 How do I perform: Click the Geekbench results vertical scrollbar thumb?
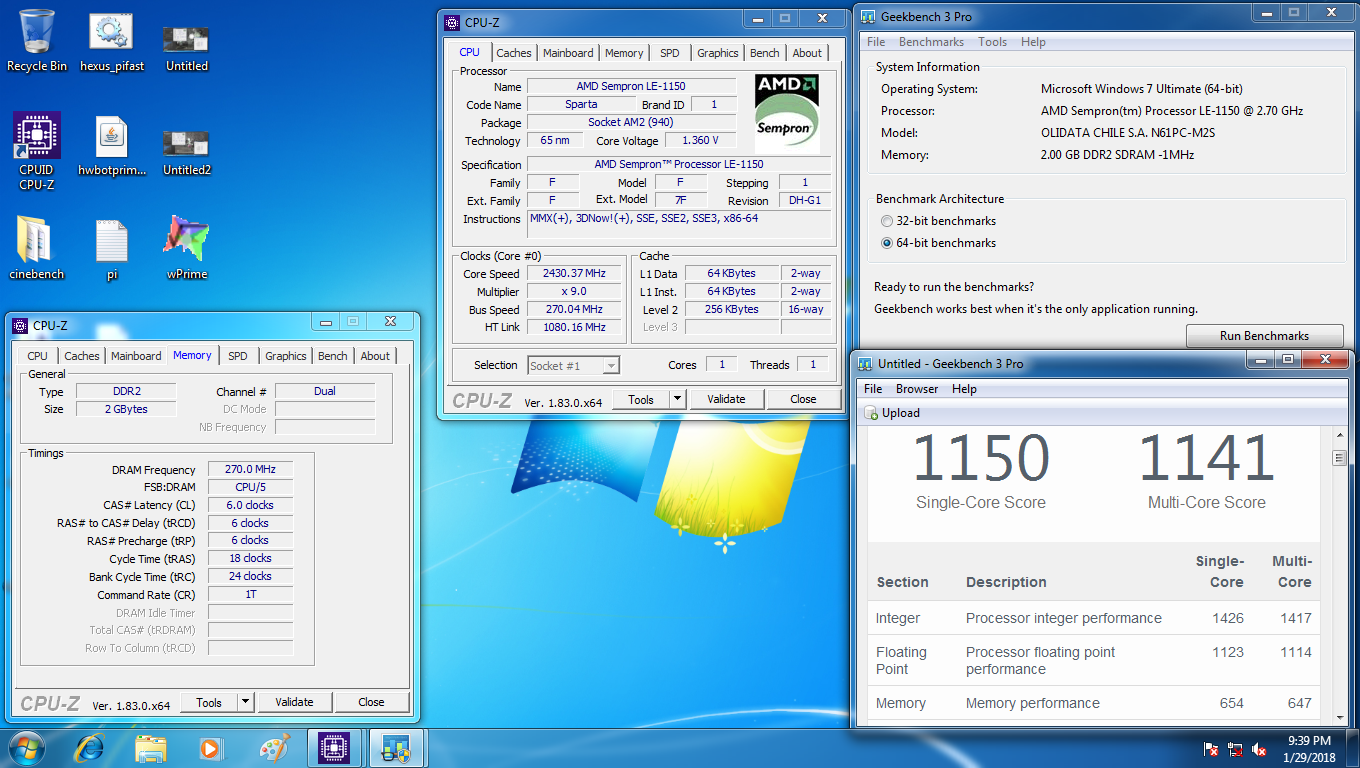pyautogui.click(x=1339, y=458)
